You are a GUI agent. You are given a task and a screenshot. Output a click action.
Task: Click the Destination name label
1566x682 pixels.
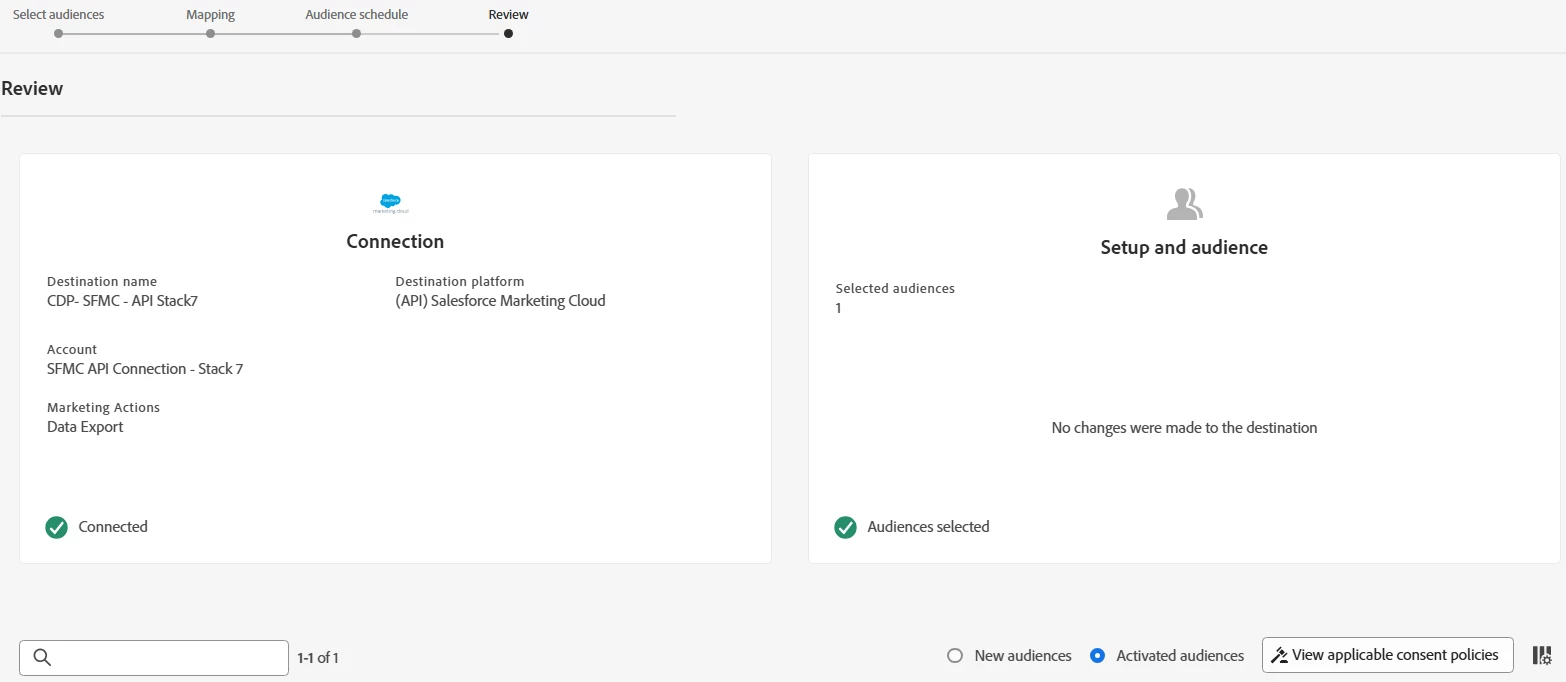[102, 282]
